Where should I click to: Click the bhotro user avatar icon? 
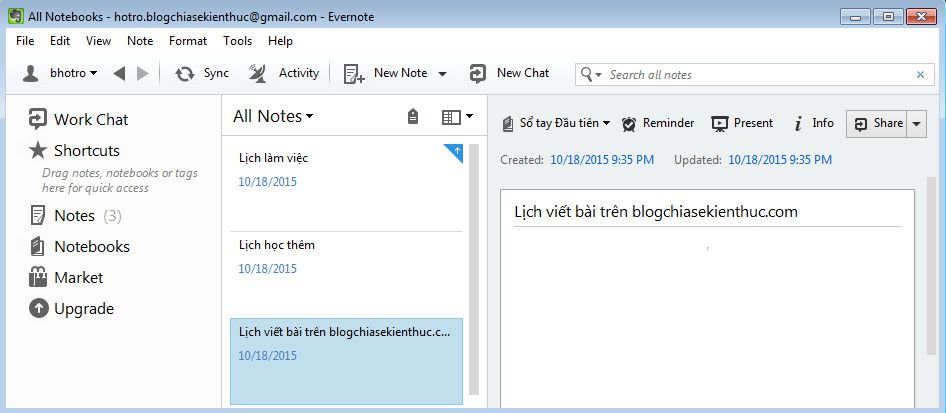[30, 74]
